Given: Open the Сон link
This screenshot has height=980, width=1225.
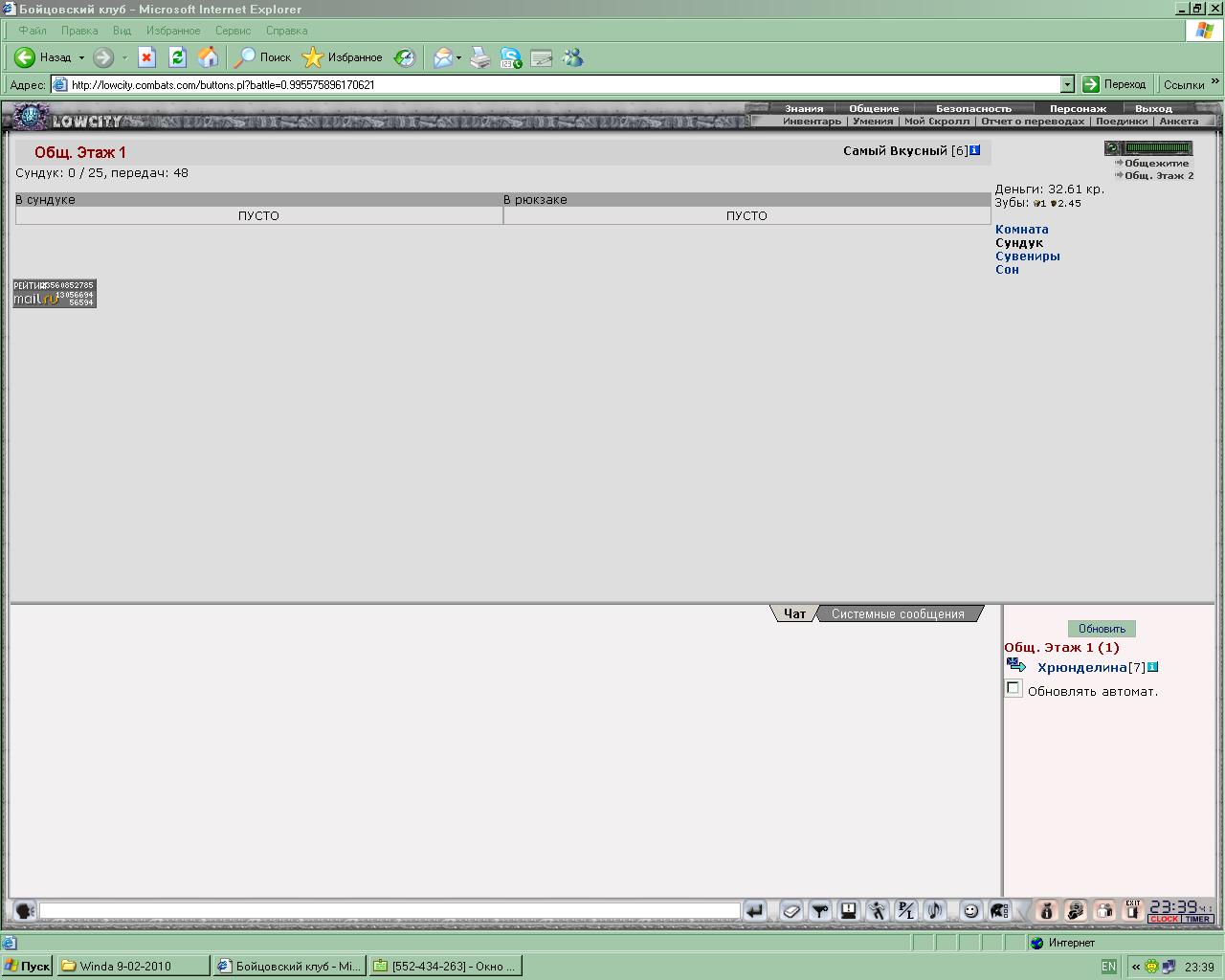Looking at the screenshot, I should (1007, 270).
